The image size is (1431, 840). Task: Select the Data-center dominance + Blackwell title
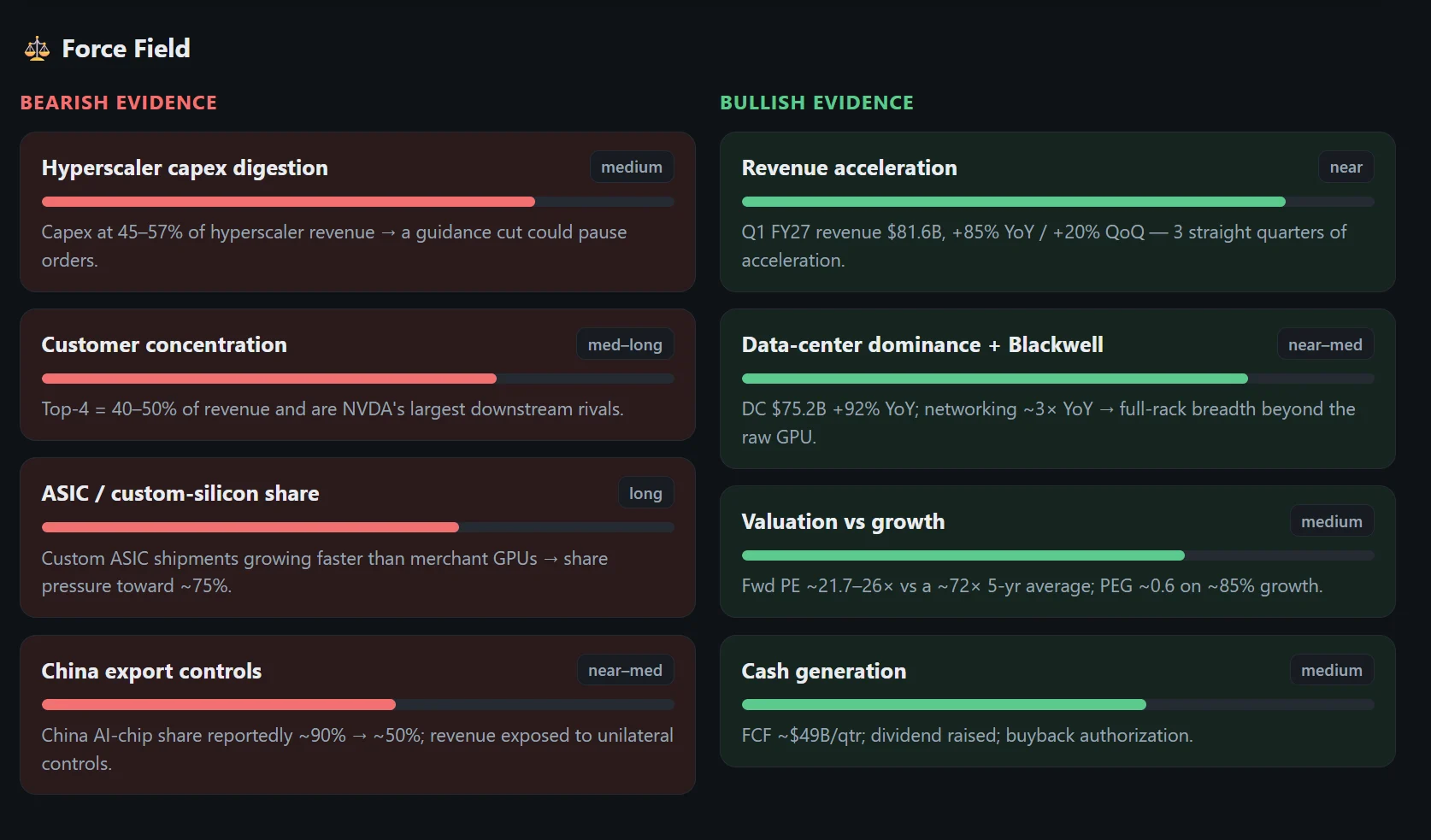[922, 344]
